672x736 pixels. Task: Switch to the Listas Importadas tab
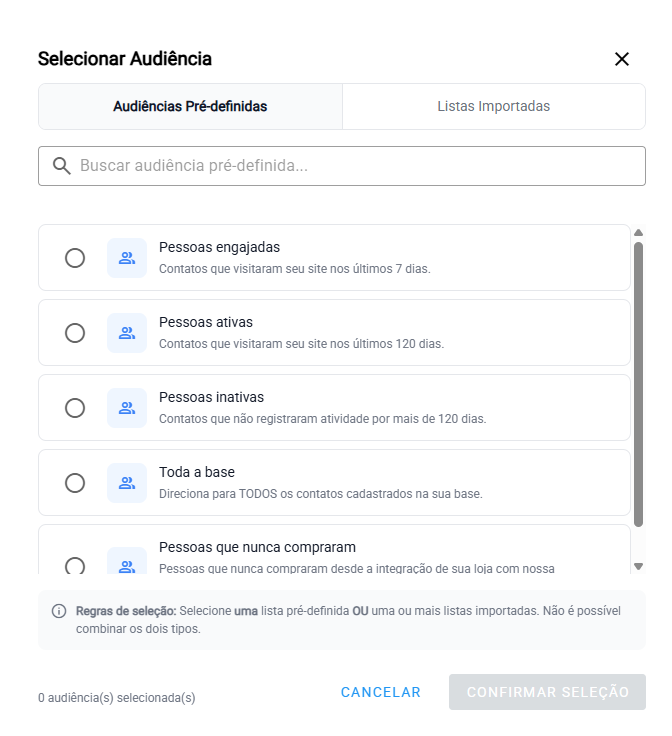(493, 106)
